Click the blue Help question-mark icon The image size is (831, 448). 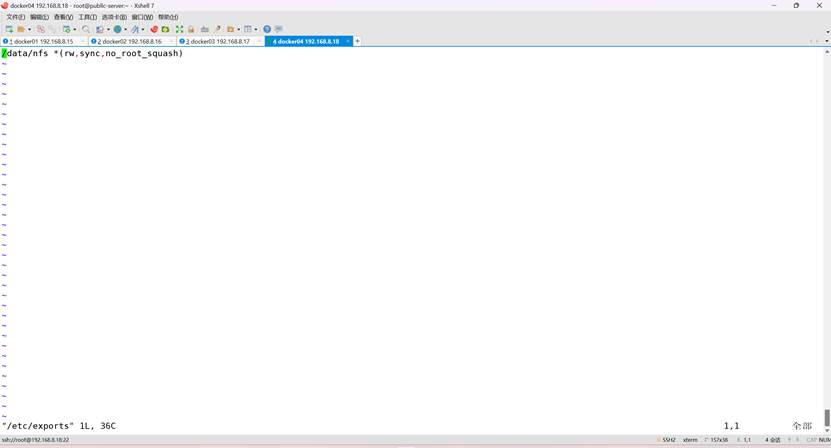pyautogui.click(x=267, y=29)
